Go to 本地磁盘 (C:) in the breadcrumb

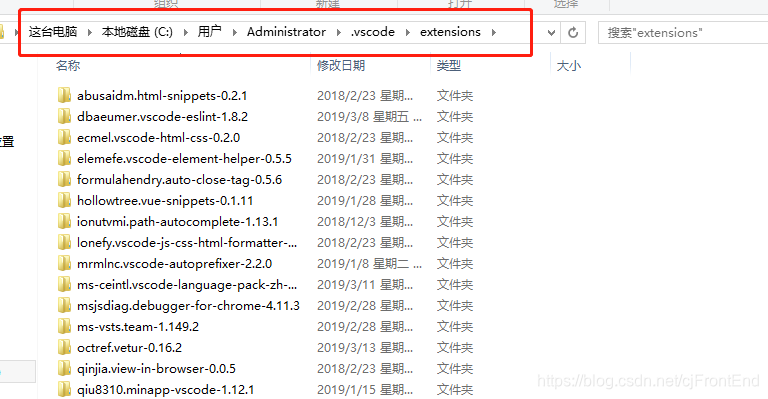pyautogui.click(x=137, y=32)
